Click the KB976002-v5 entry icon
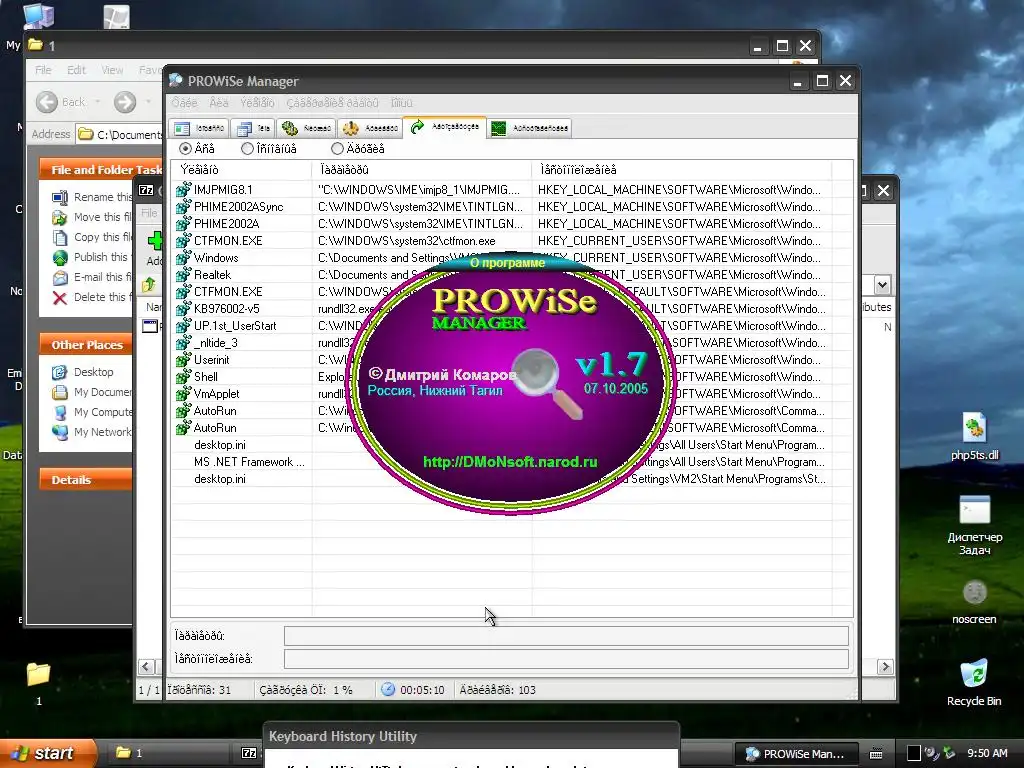1024x768 pixels. click(183, 309)
